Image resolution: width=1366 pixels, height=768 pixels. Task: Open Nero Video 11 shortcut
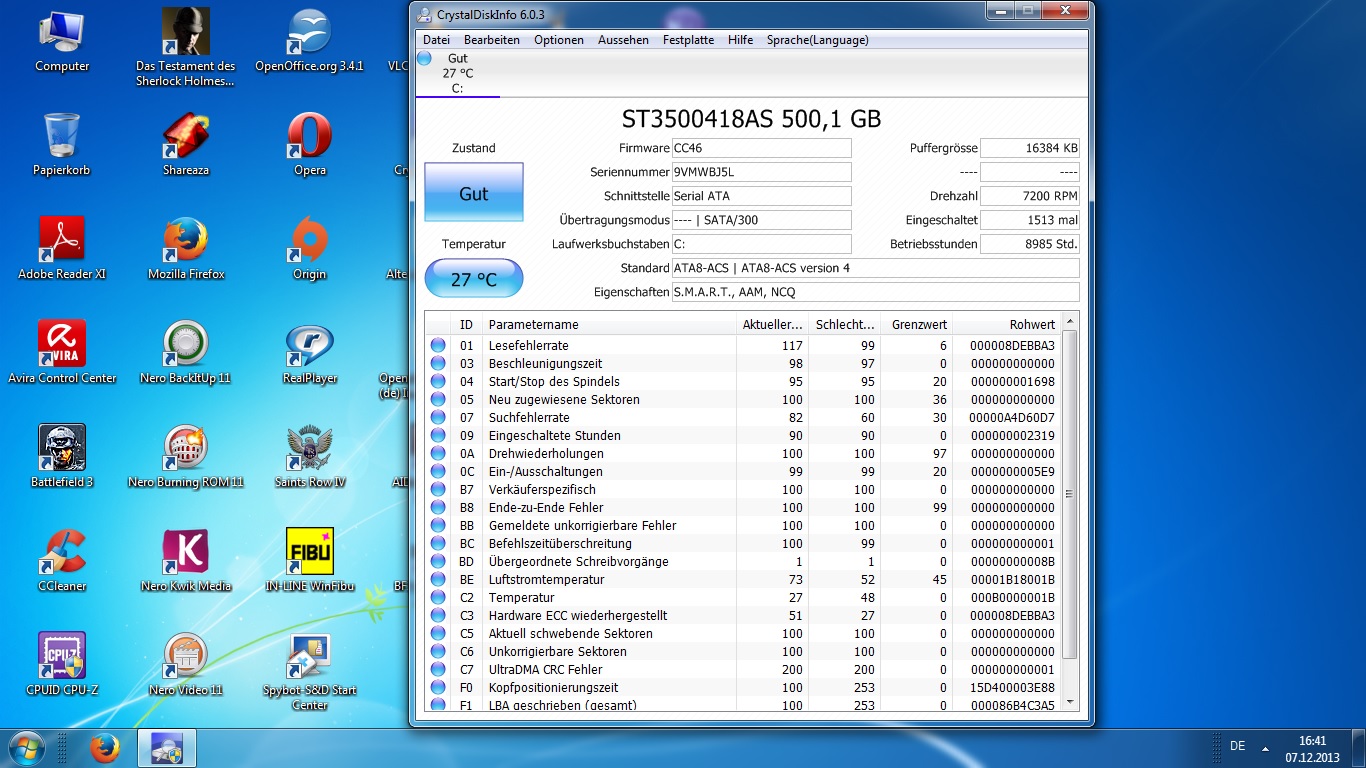(x=186, y=664)
